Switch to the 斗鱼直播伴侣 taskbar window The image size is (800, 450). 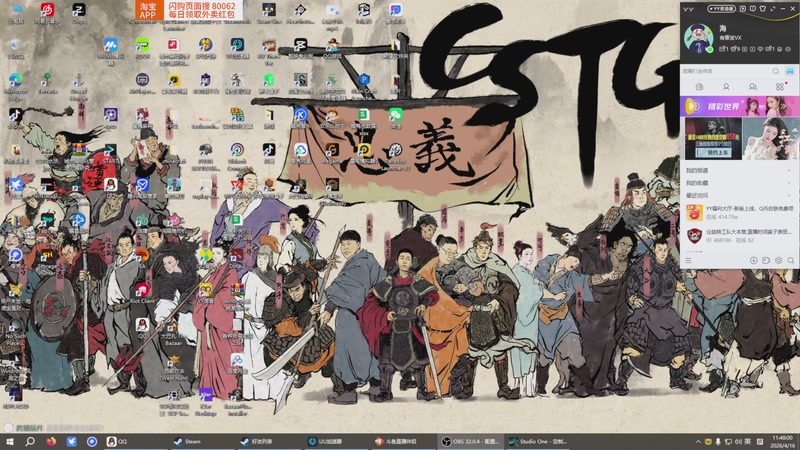click(x=404, y=441)
